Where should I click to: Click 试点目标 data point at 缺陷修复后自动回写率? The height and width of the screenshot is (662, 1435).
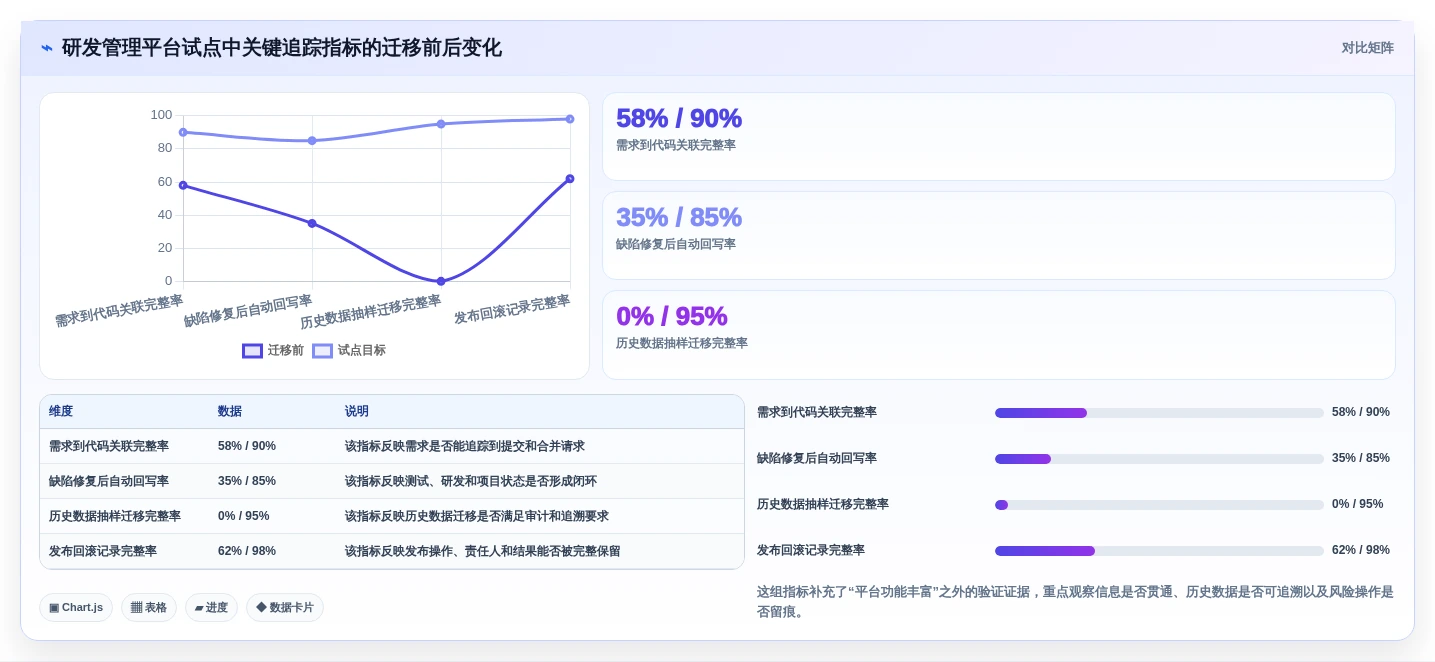pyautogui.click(x=312, y=141)
